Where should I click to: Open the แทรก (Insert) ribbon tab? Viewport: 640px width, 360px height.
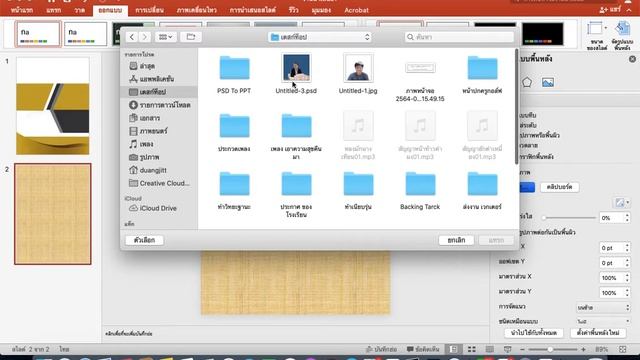pyautogui.click(x=54, y=10)
